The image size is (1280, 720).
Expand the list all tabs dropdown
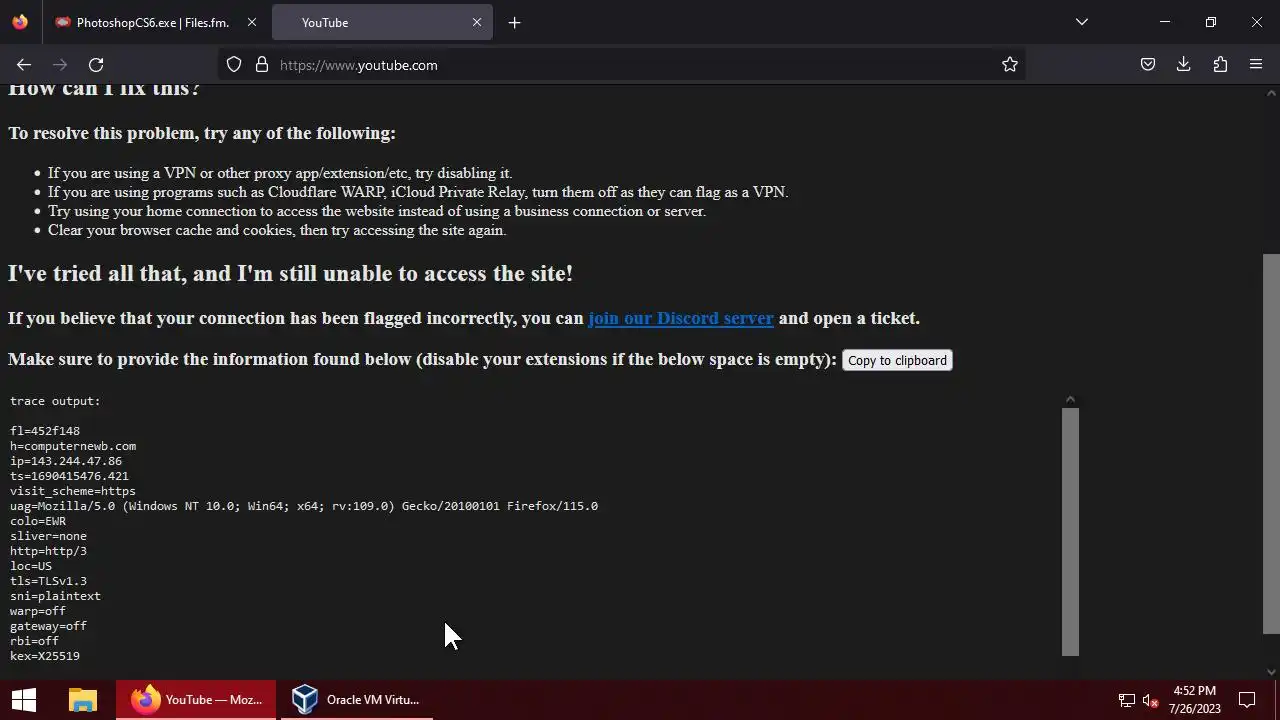pyautogui.click(x=1081, y=22)
